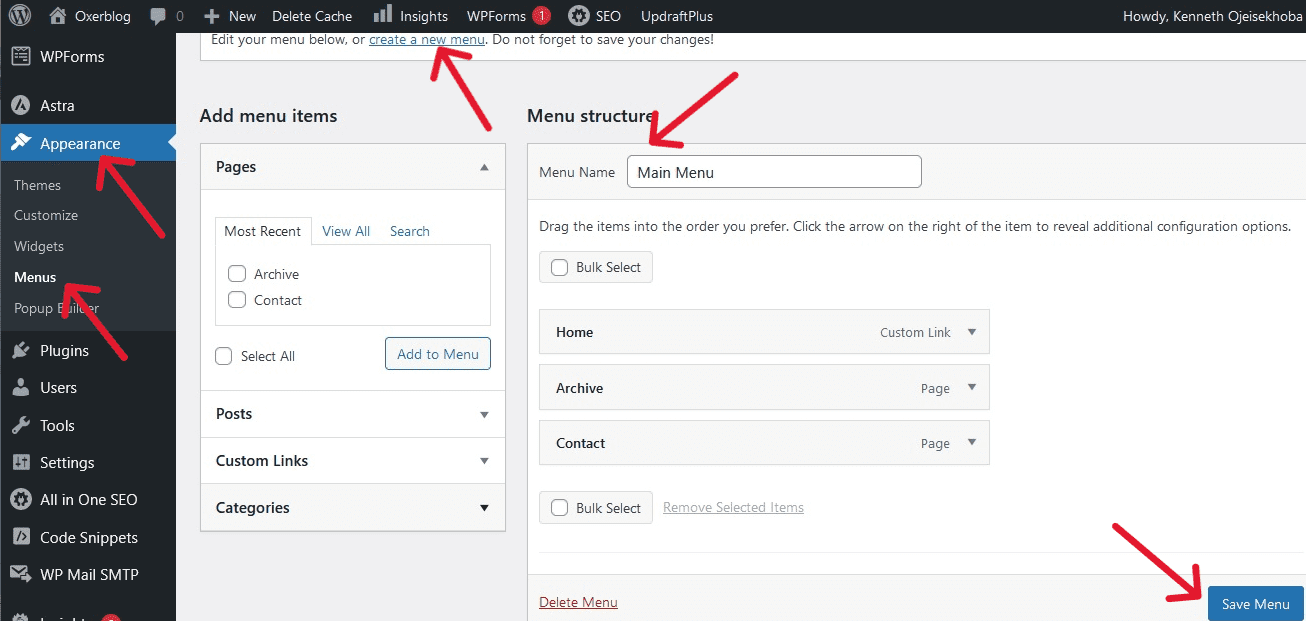Click the WPForms sidebar icon
This screenshot has width=1306, height=621.
pyautogui.click(x=20, y=56)
